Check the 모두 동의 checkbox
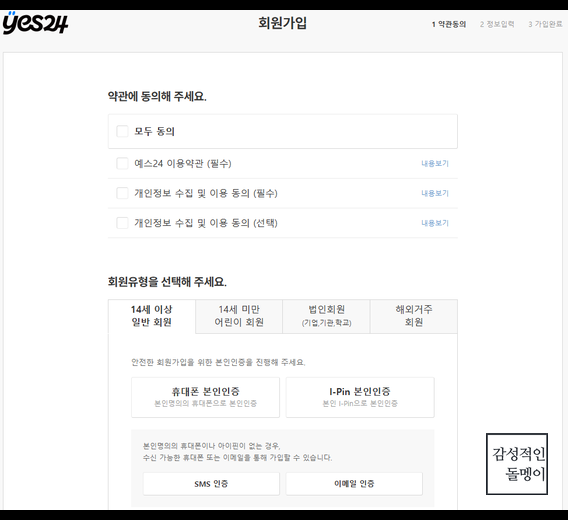568x520 pixels. click(122, 131)
